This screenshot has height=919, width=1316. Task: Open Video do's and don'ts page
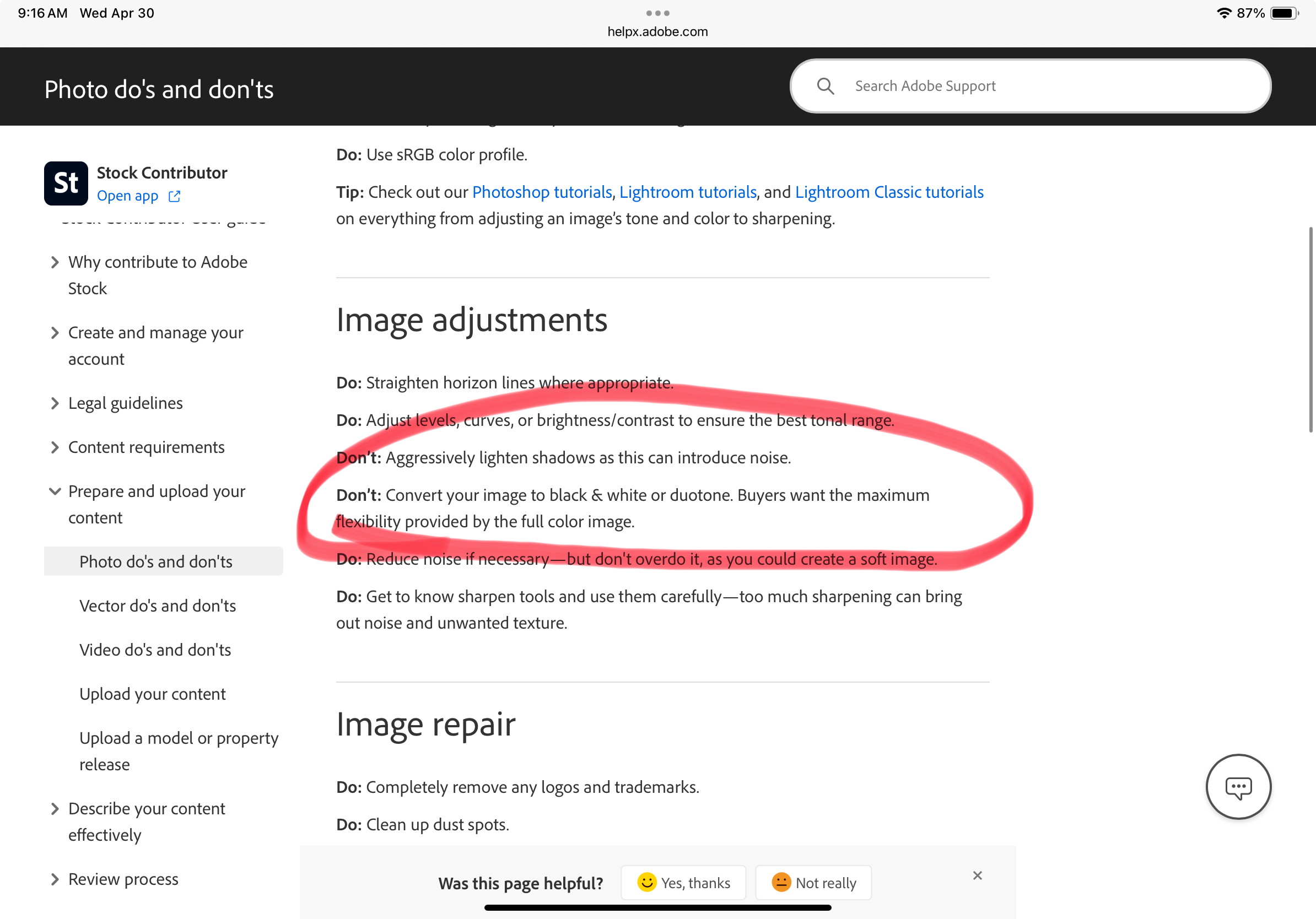point(155,650)
